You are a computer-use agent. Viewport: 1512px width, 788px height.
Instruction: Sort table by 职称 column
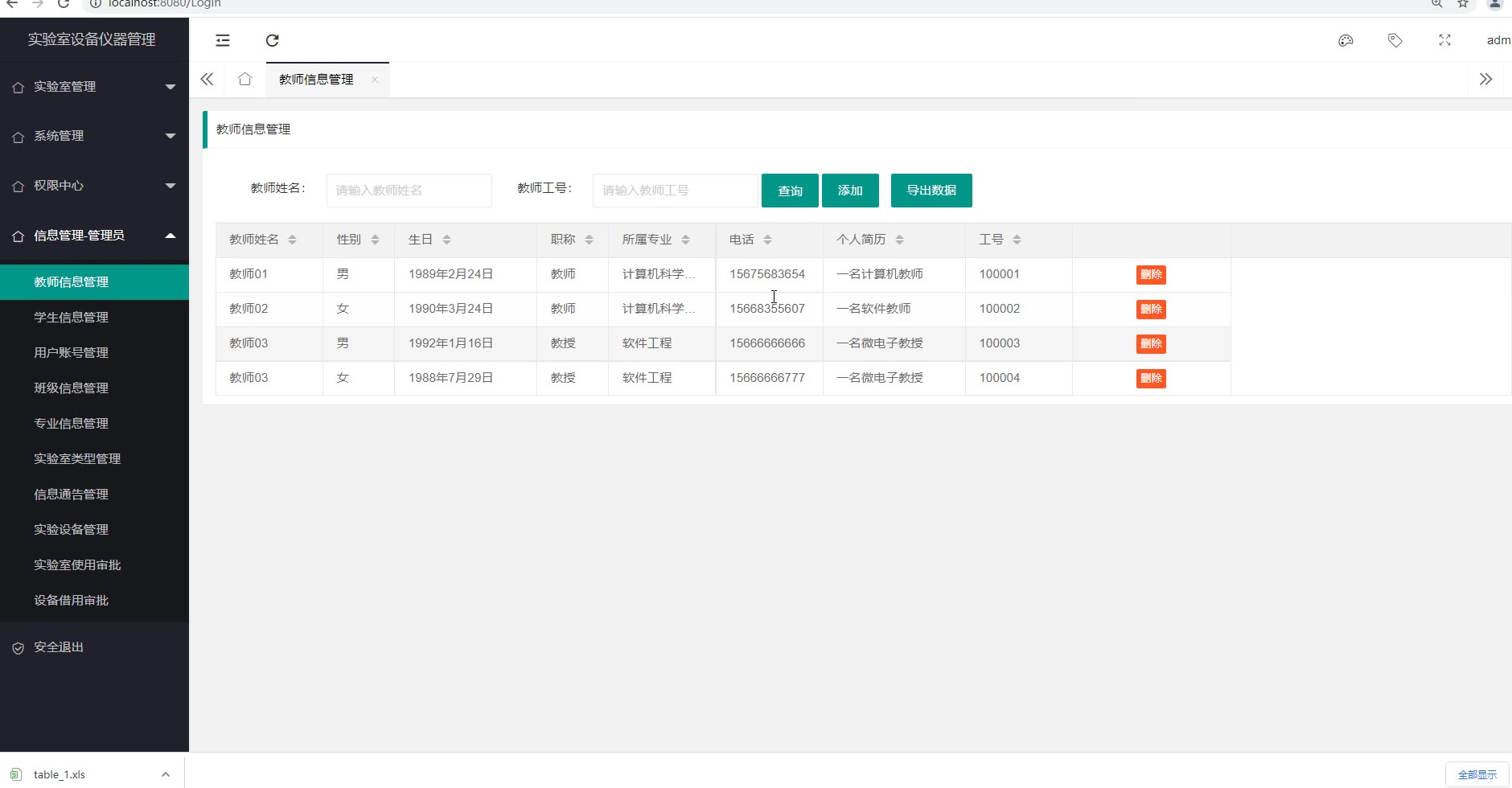click(x=589, y=240)
